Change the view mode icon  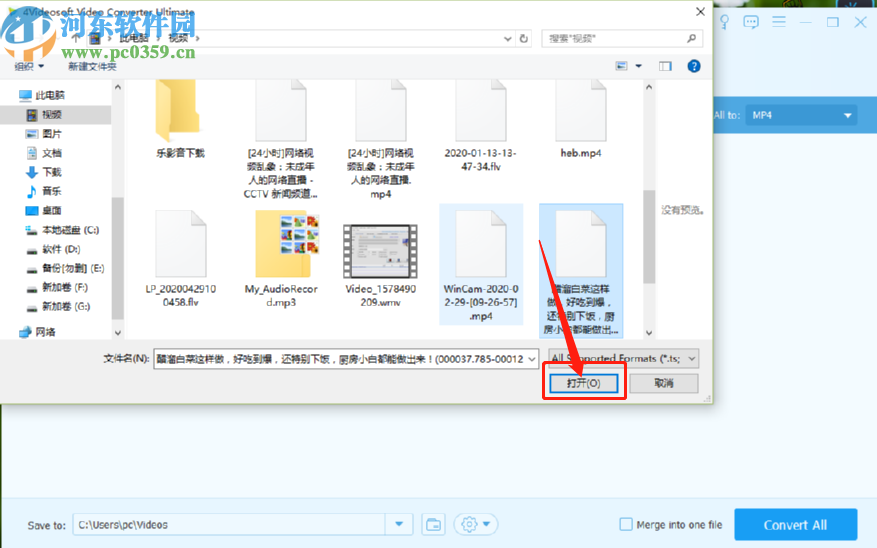click(x=621, y=66)
